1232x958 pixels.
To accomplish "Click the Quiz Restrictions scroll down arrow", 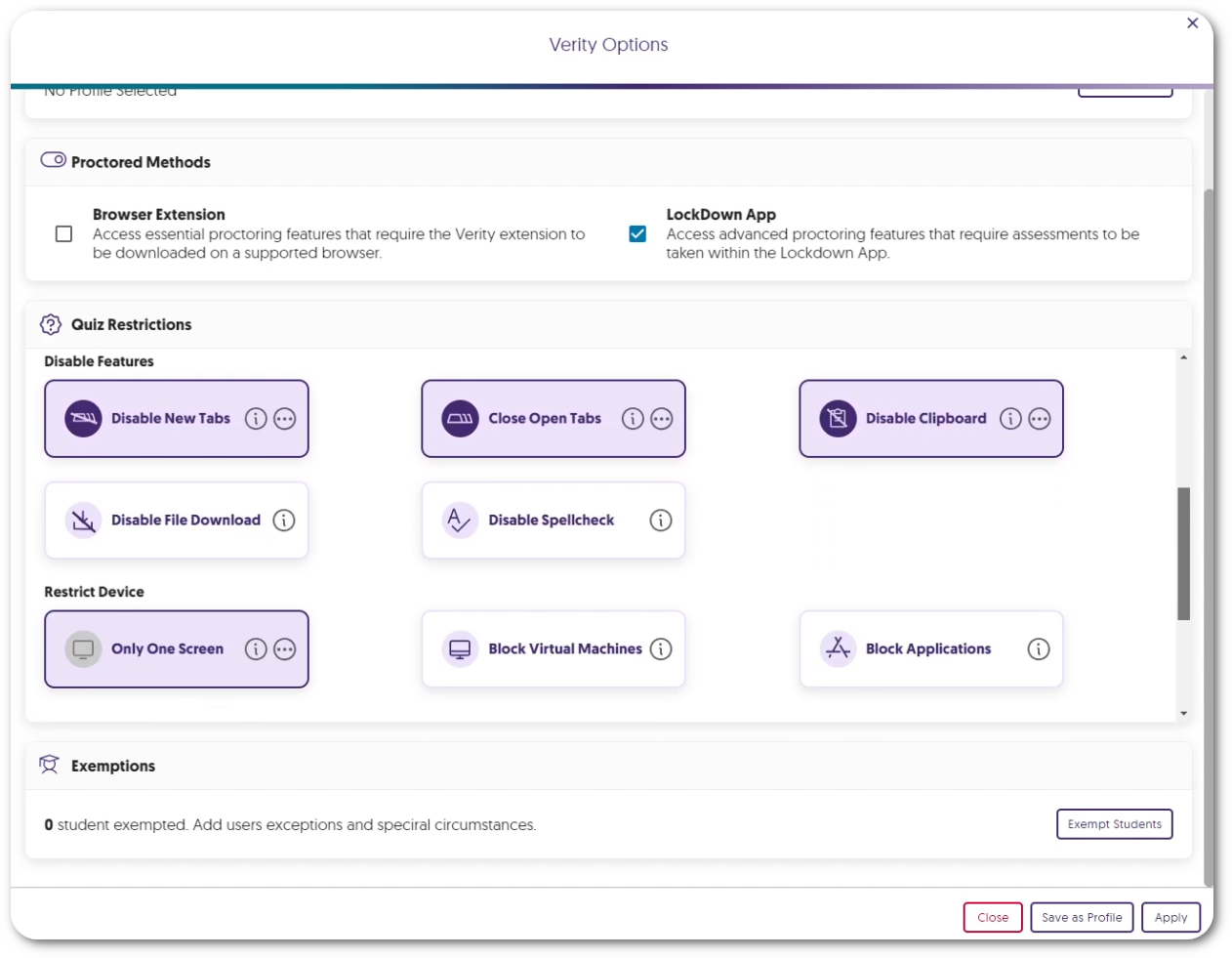I will click(x=1183, y=714).
